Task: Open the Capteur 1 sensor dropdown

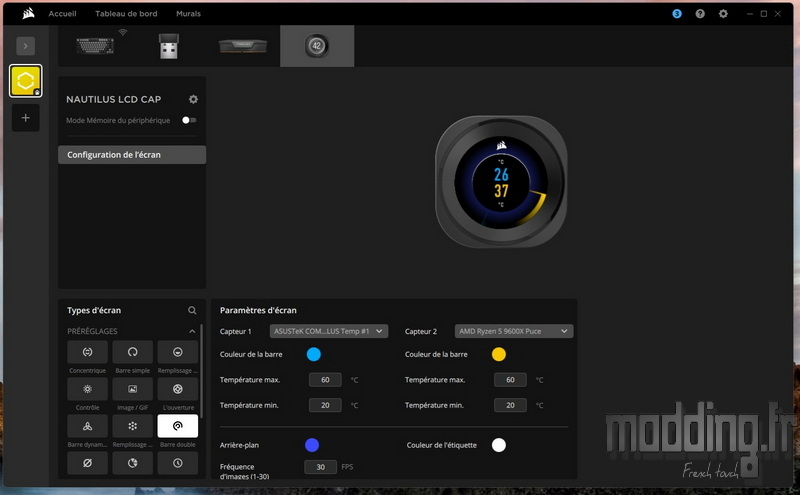Action: coord(328,331)
